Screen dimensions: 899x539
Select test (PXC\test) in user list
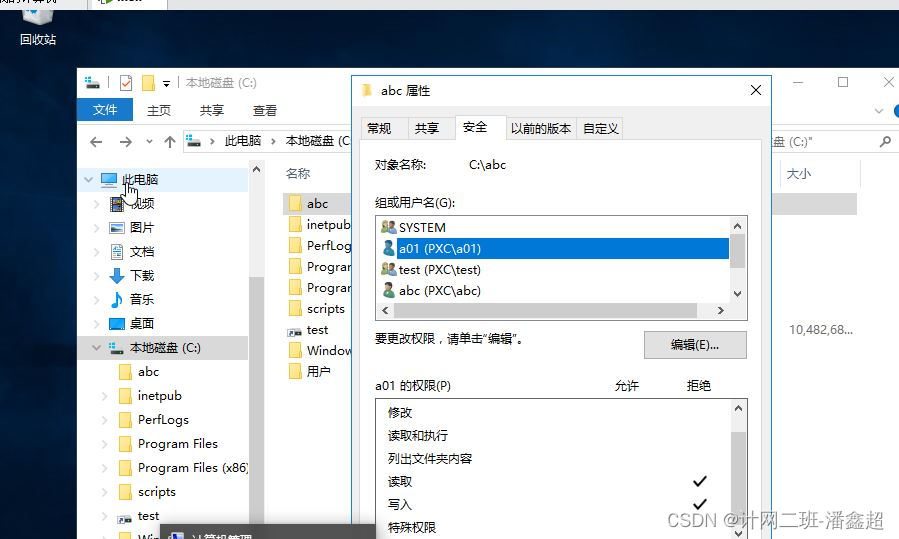pyautogui.click(x=440, y=270)
